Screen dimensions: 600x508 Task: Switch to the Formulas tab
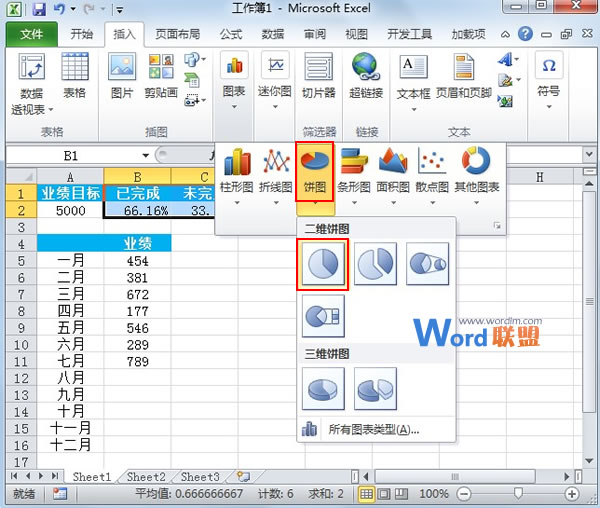[231, 34]
